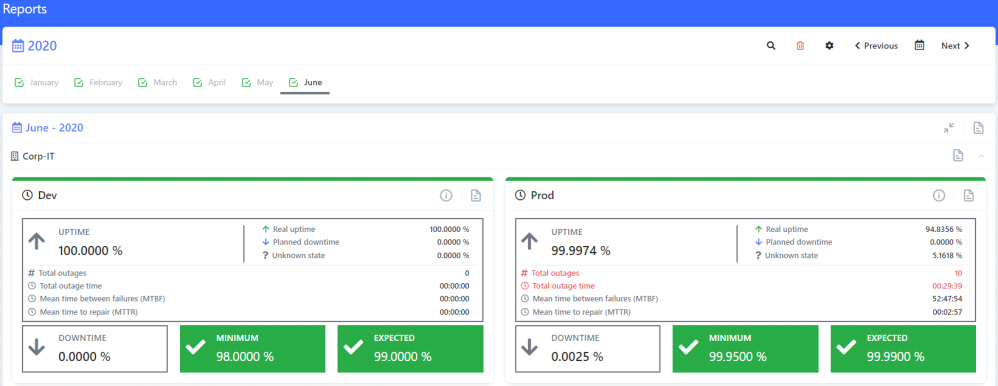Screen dimensions: 998x386
Task: Select the January tab
Action: click(37, 82)
